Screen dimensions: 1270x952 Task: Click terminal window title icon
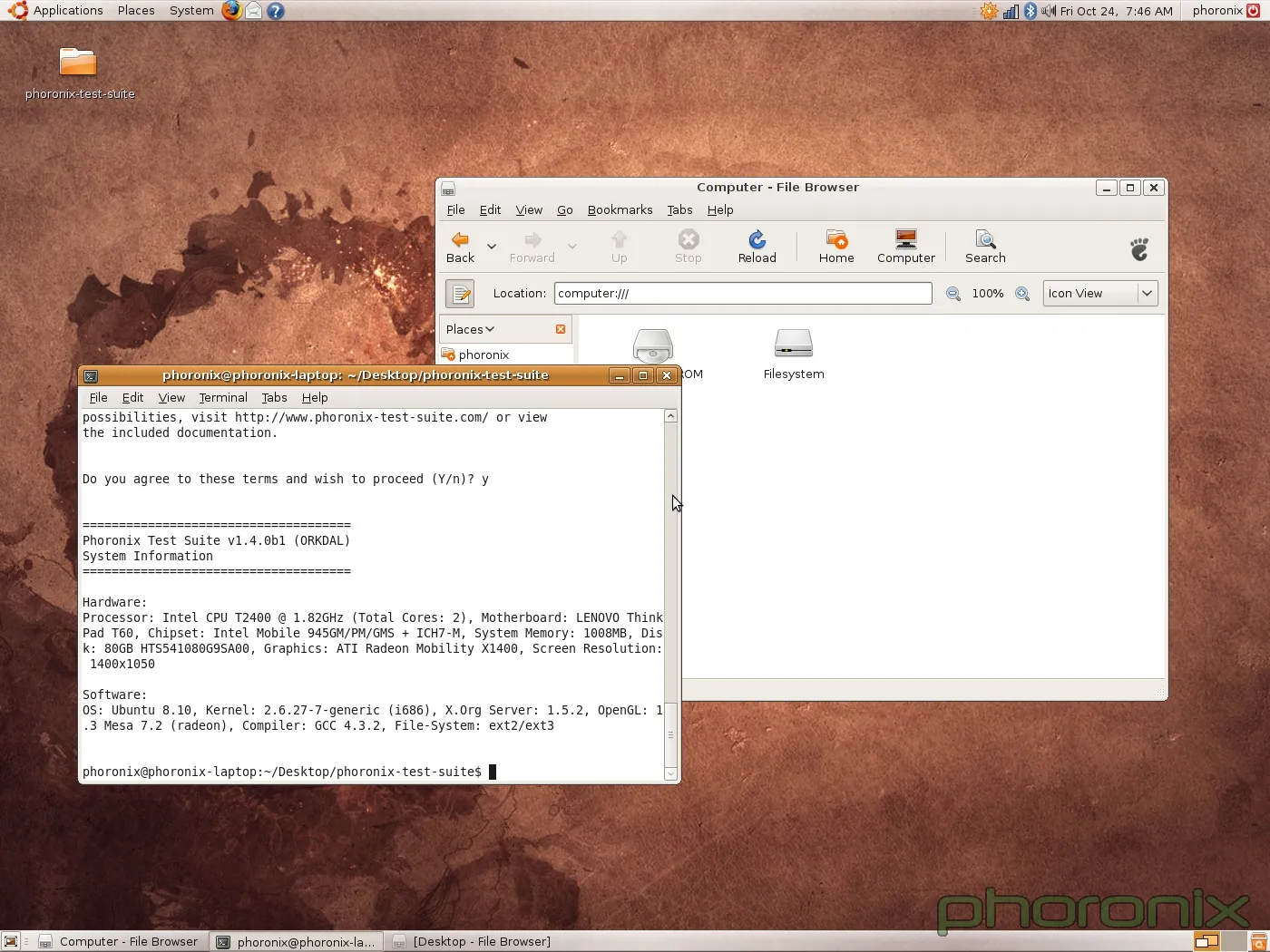click(91, 375)
